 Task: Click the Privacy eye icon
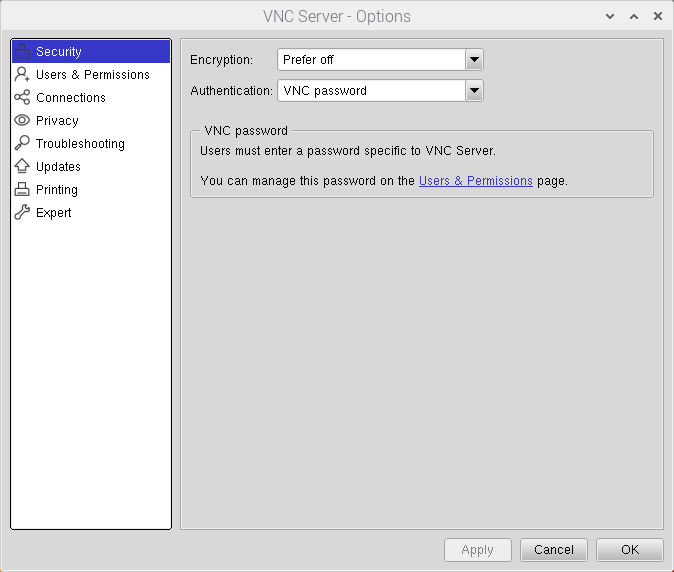pos(22,120)
